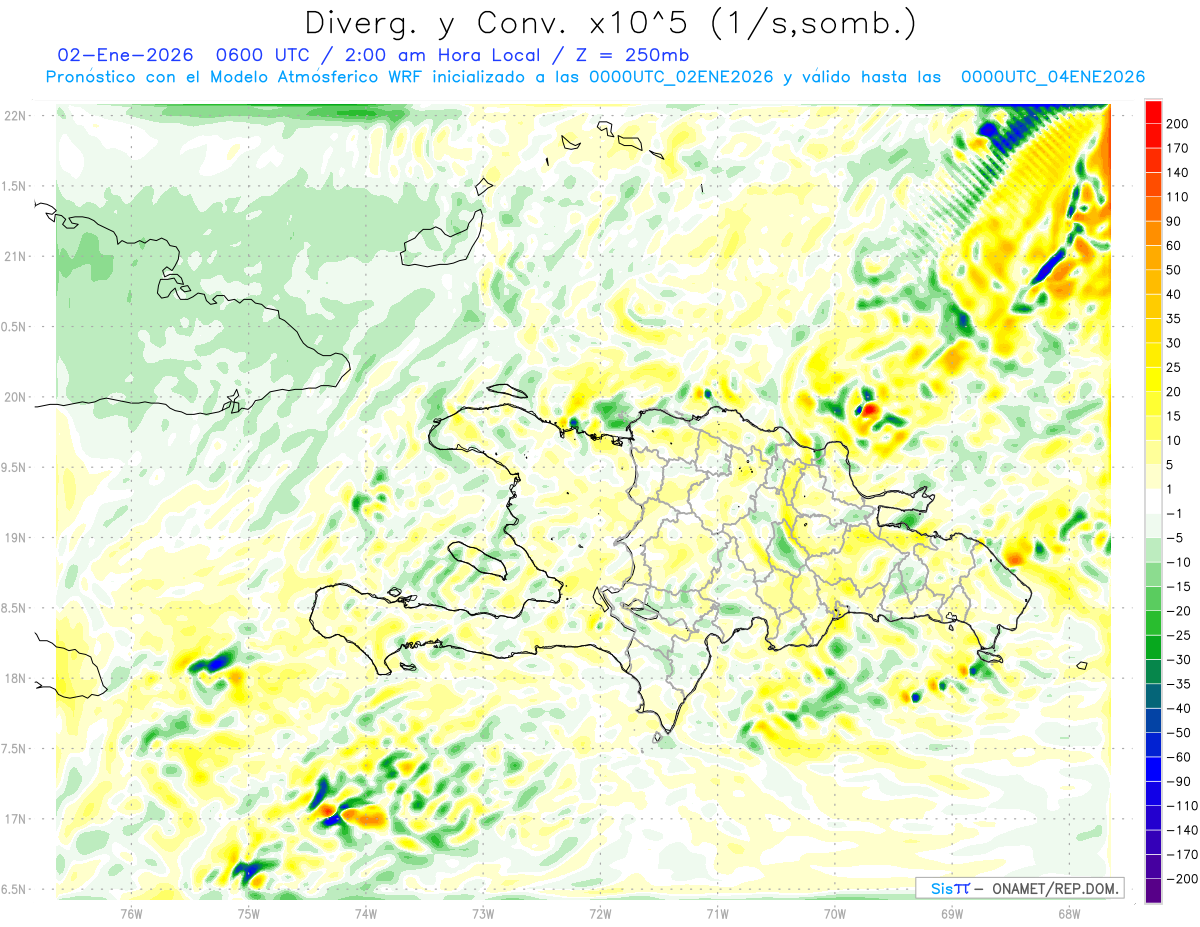Click the '18N' latitude label
This screenshot has height=927, width=1200.
tap(15, 679)
